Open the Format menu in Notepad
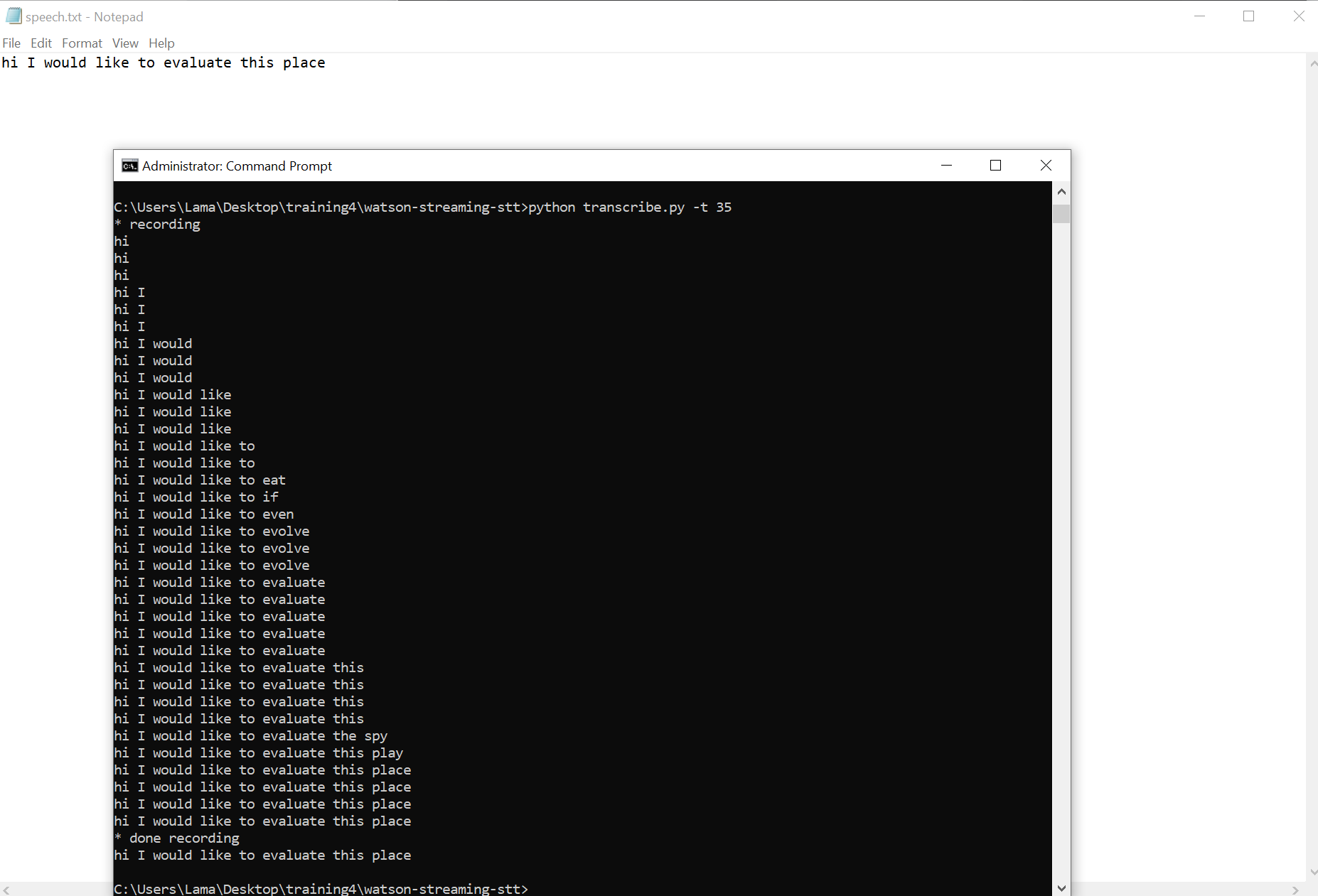This screenshot has height=896, width=1318. coord(82,43)
